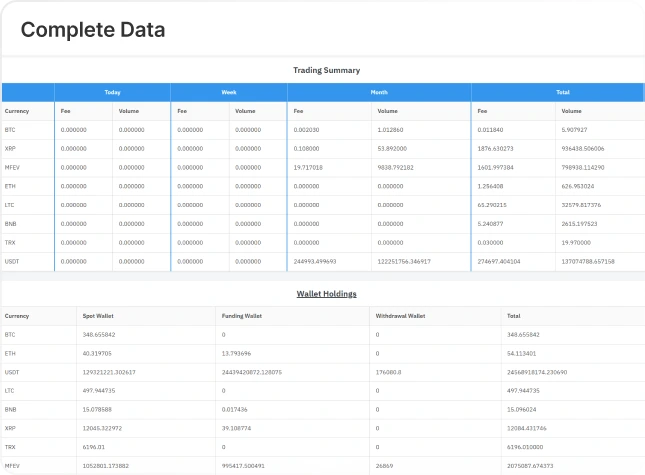This screenshot has width=645, height=475.
Task: Click the Wallet Holdings underlined heading
Action: [x=326, y=294]
